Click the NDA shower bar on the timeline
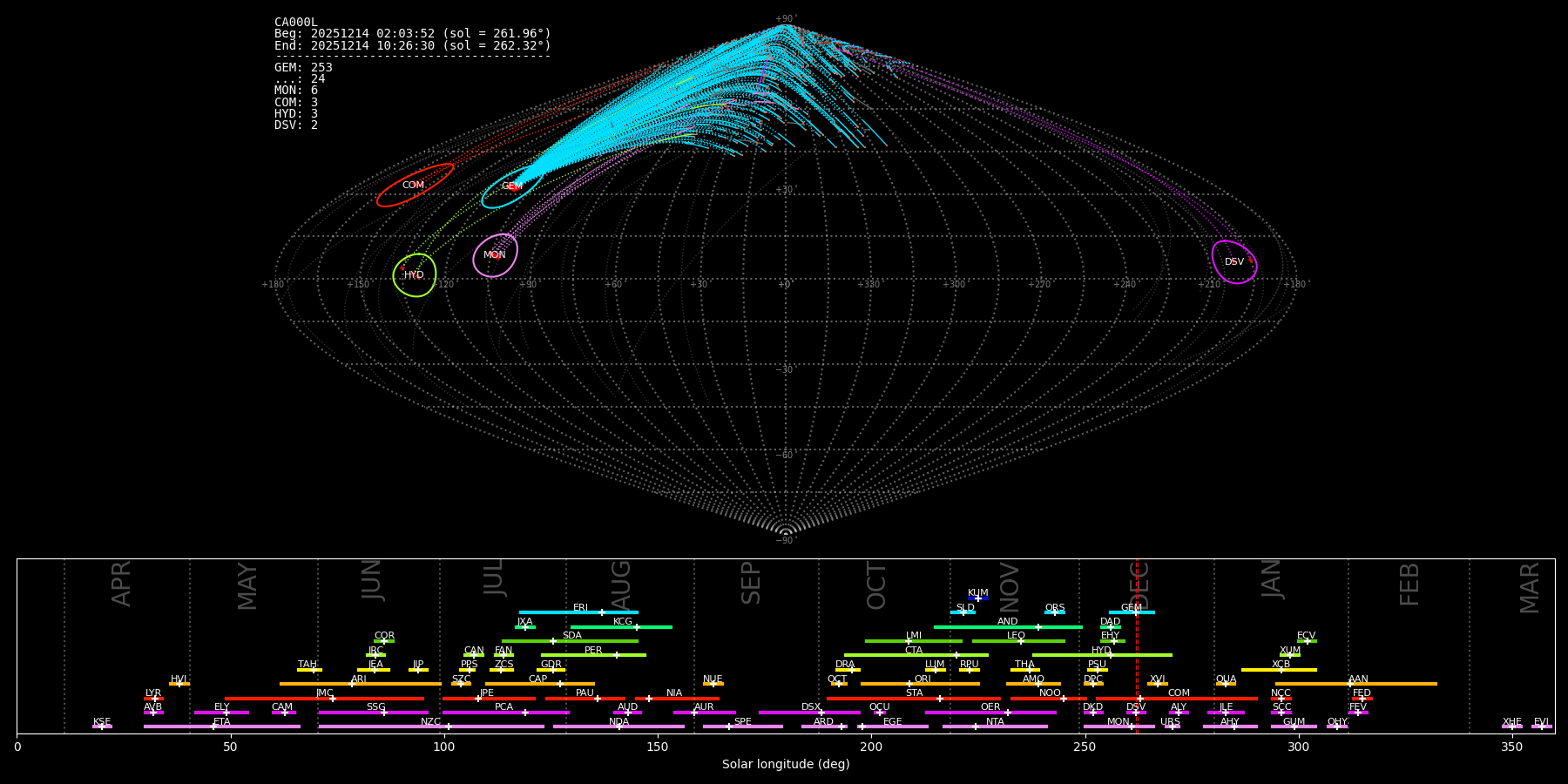The width and height of the screenshot is (1568, 784). (618, 727)
